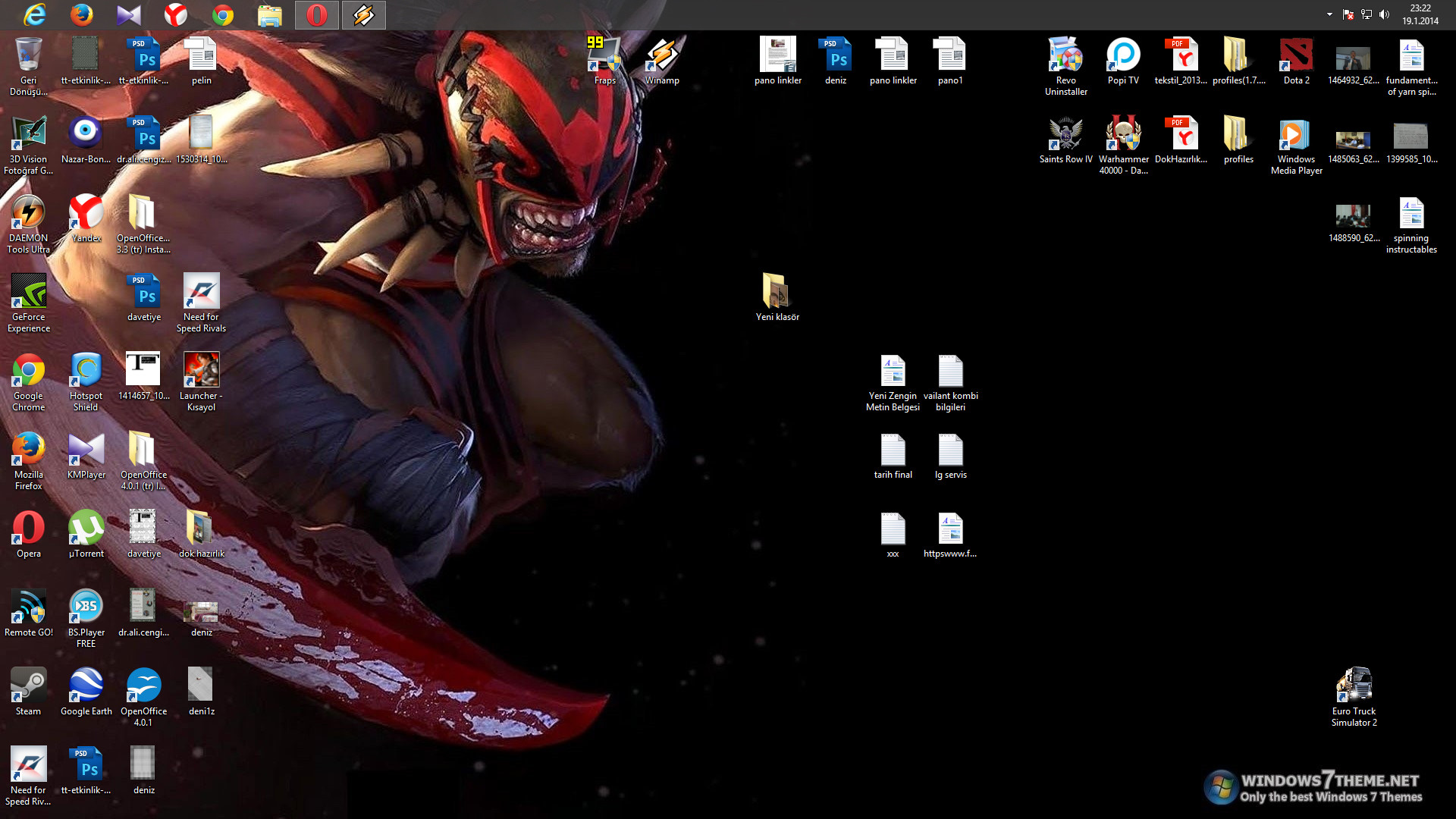Open the Opera desktop shortcut
This screenshot has width=1456, height=819.
click(29, 535)
